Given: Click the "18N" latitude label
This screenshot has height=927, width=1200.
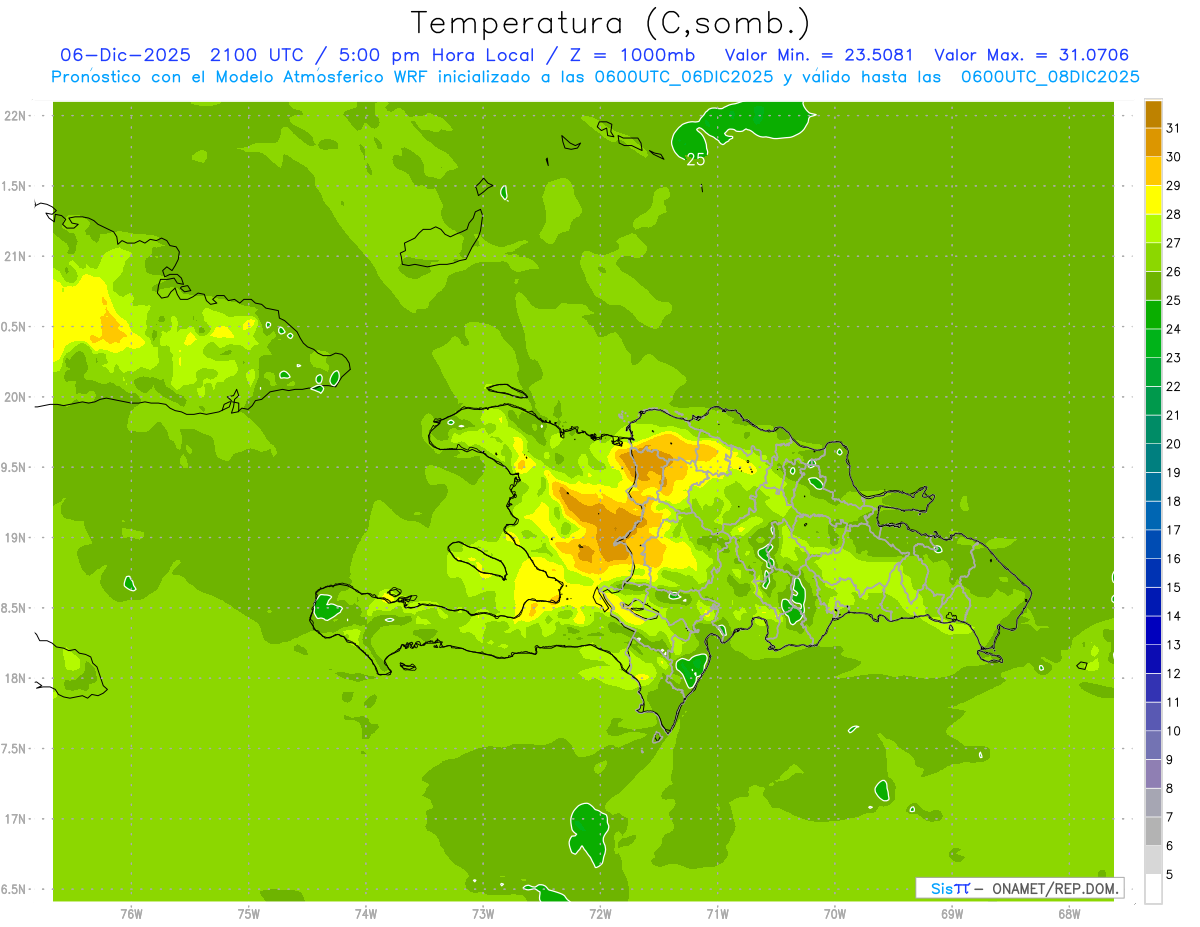Looking at the screenshot, I should point(16,678).
